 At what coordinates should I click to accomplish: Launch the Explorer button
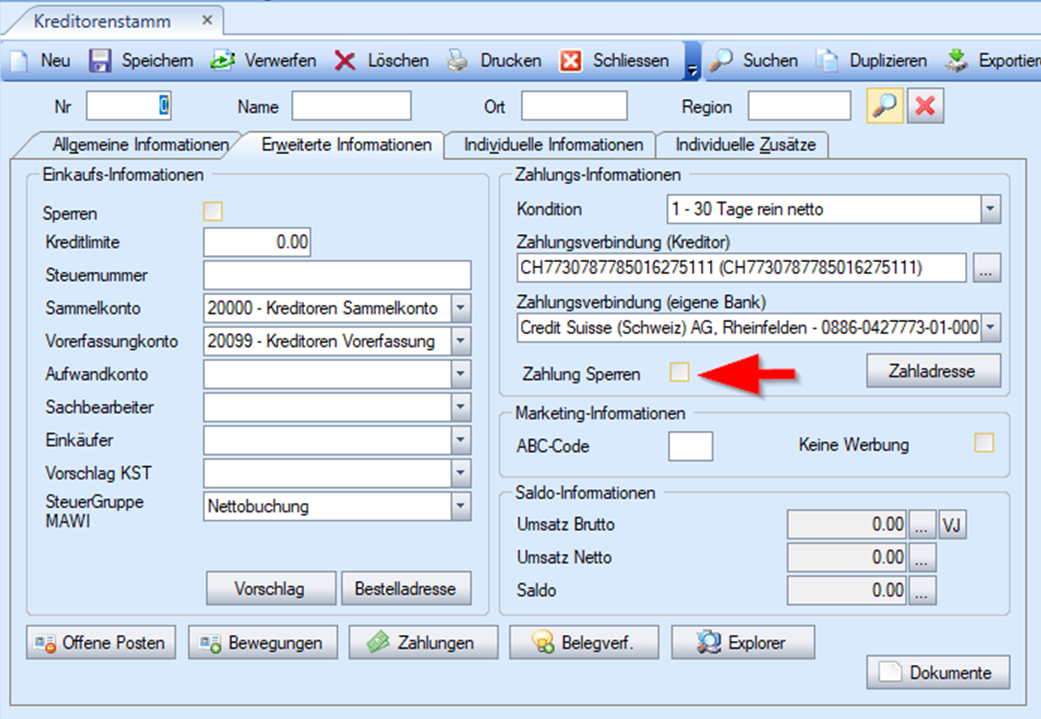coord(743,642)
